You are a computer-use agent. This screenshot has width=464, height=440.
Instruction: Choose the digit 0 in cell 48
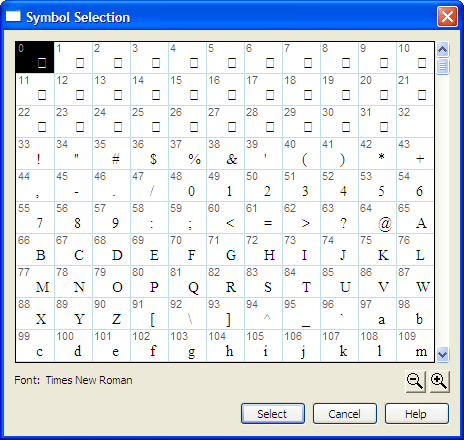coord(187,186)
